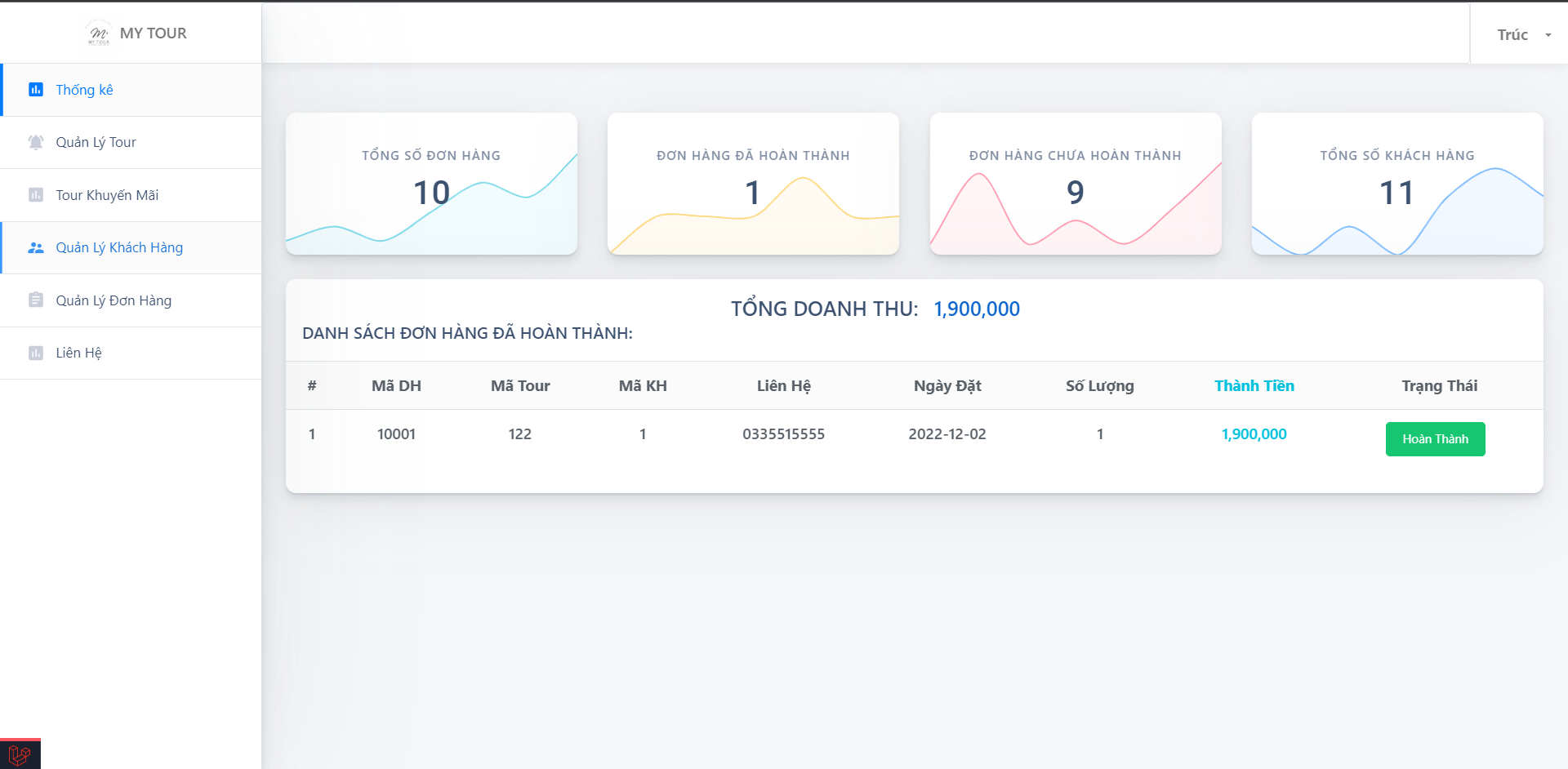Click Danh sách đơn hàng đã hoàn thành heading
1568x769 pixels.
tap(467, 333)
